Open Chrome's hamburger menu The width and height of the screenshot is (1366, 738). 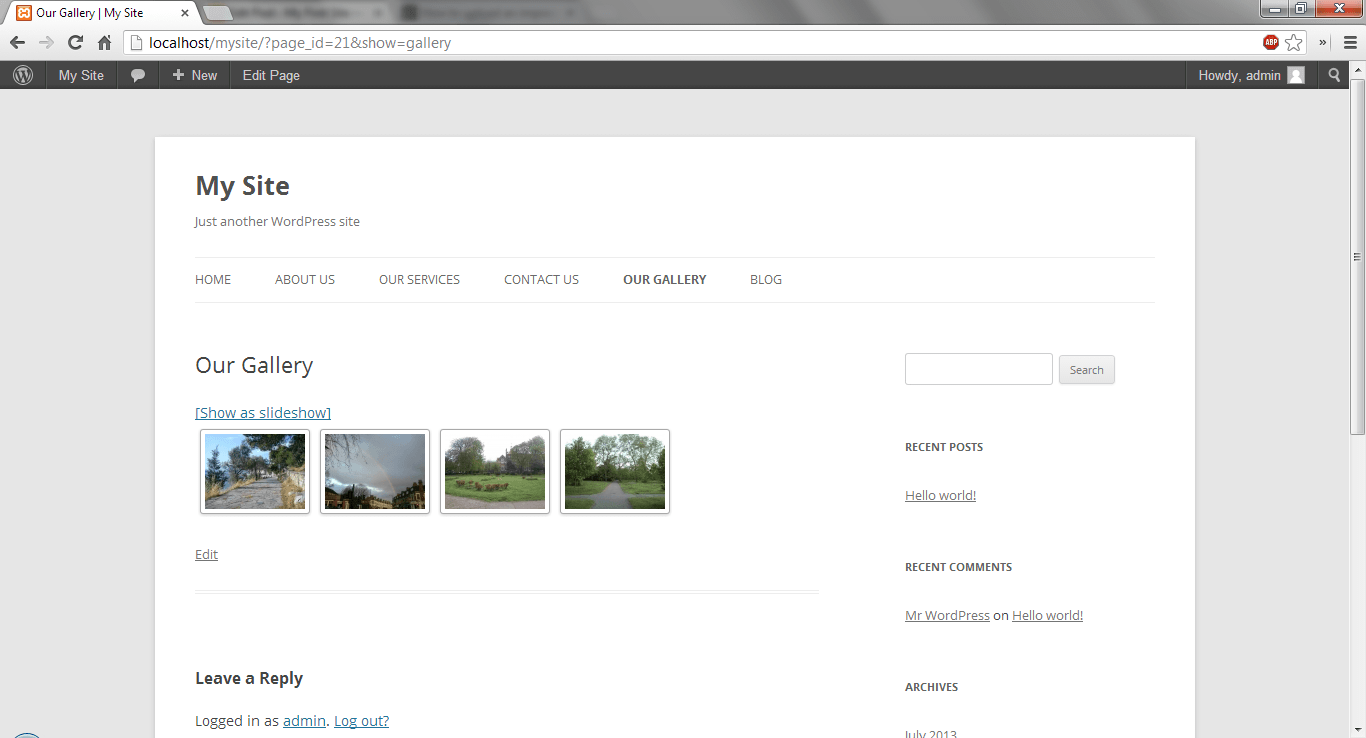(x=1350, y=43)
